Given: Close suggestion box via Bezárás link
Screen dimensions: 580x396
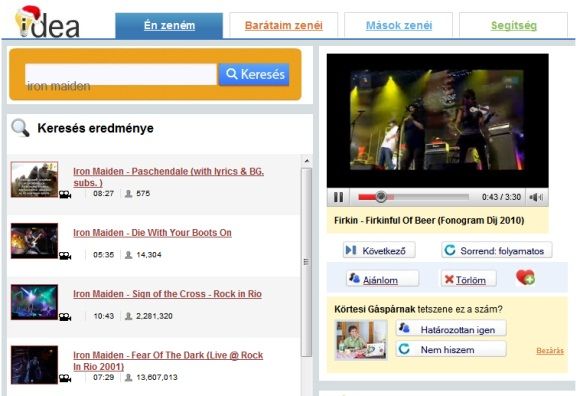Looking at the screenshot, I should [550, 351].
